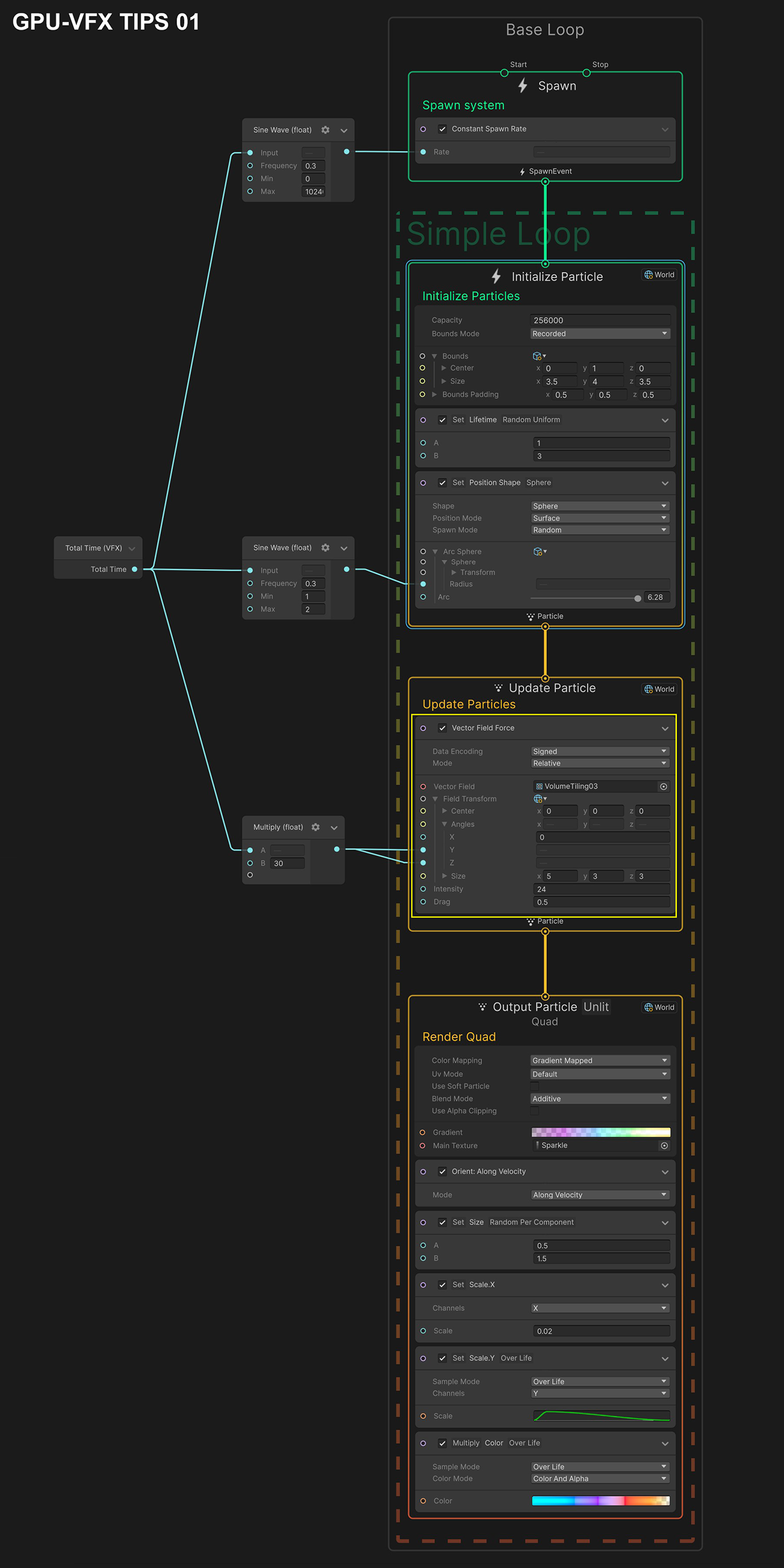The width and height of the screenshot is (784, 1568).
Task: Open settings gear on Multiply (float) node
Action: pos(315,827)
